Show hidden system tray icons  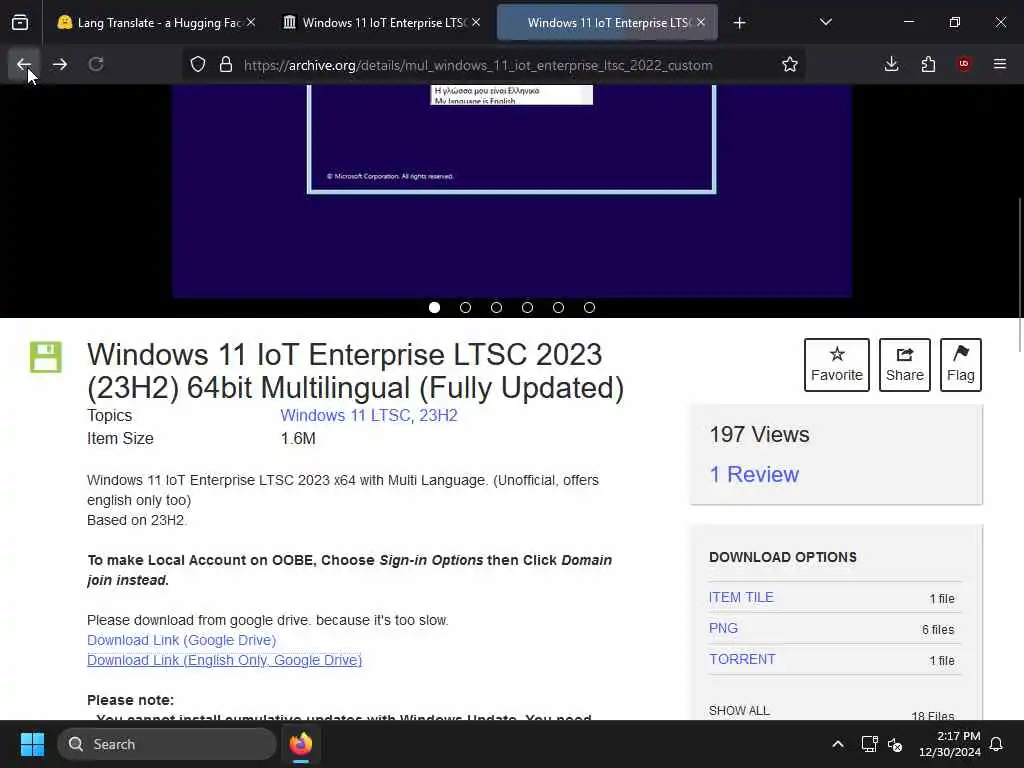tap(838, 744)
